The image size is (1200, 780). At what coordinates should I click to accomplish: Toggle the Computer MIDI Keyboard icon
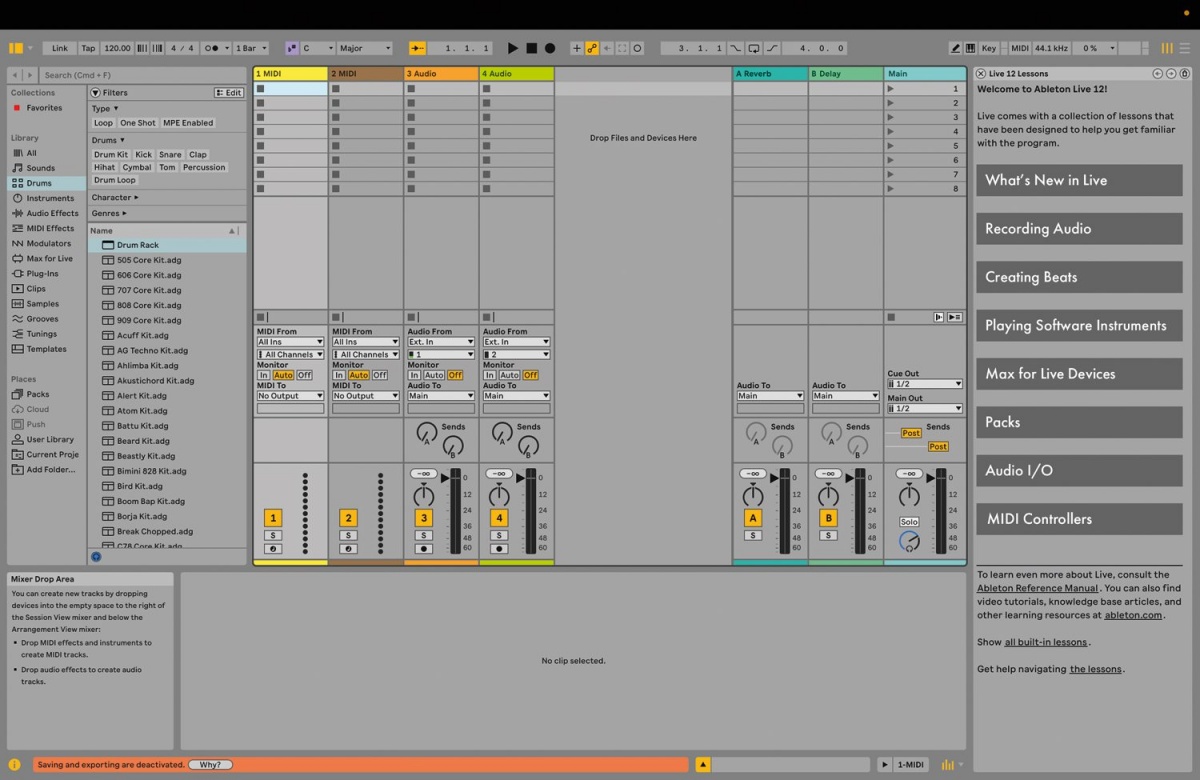(x=971, y=48)
